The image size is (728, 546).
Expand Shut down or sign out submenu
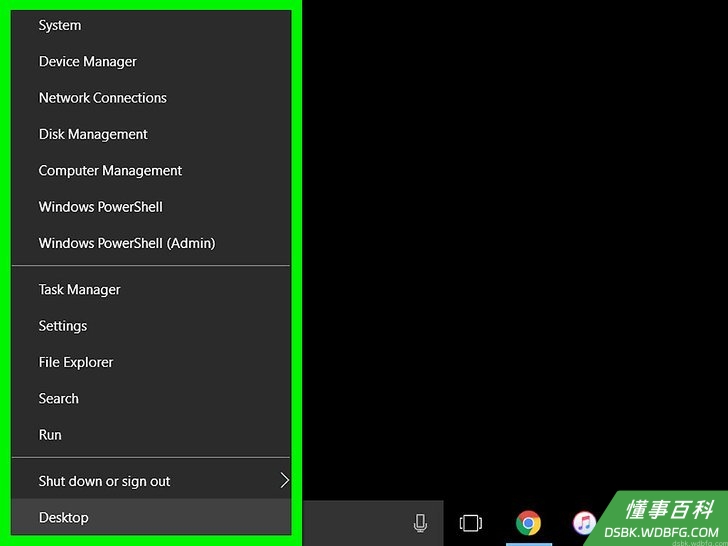(x=151, y=481)
